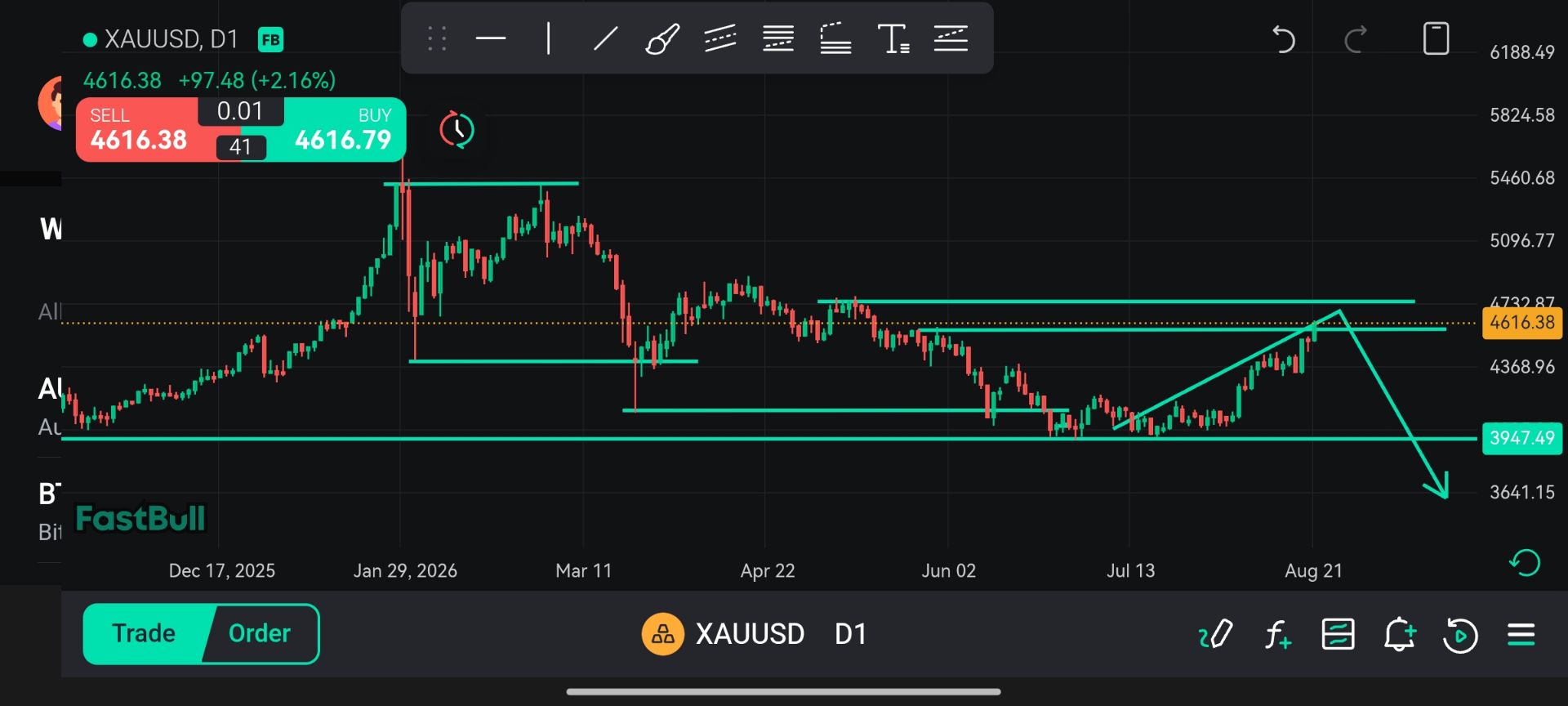Tap BUY at 4616.79

click(343, 130)
